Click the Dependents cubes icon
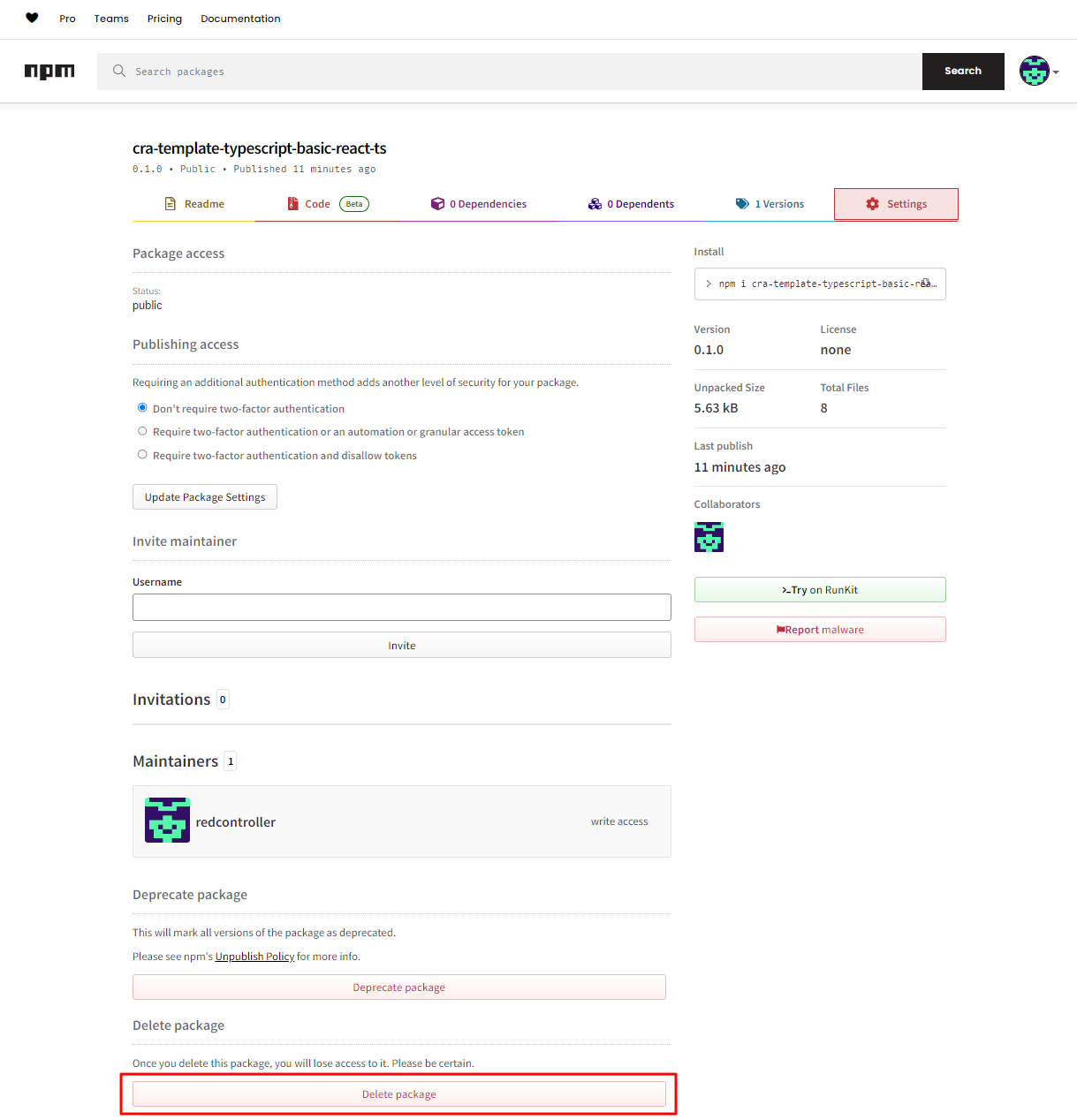The width and height of the screenshot is (1077, 1120). coord(595,204)
